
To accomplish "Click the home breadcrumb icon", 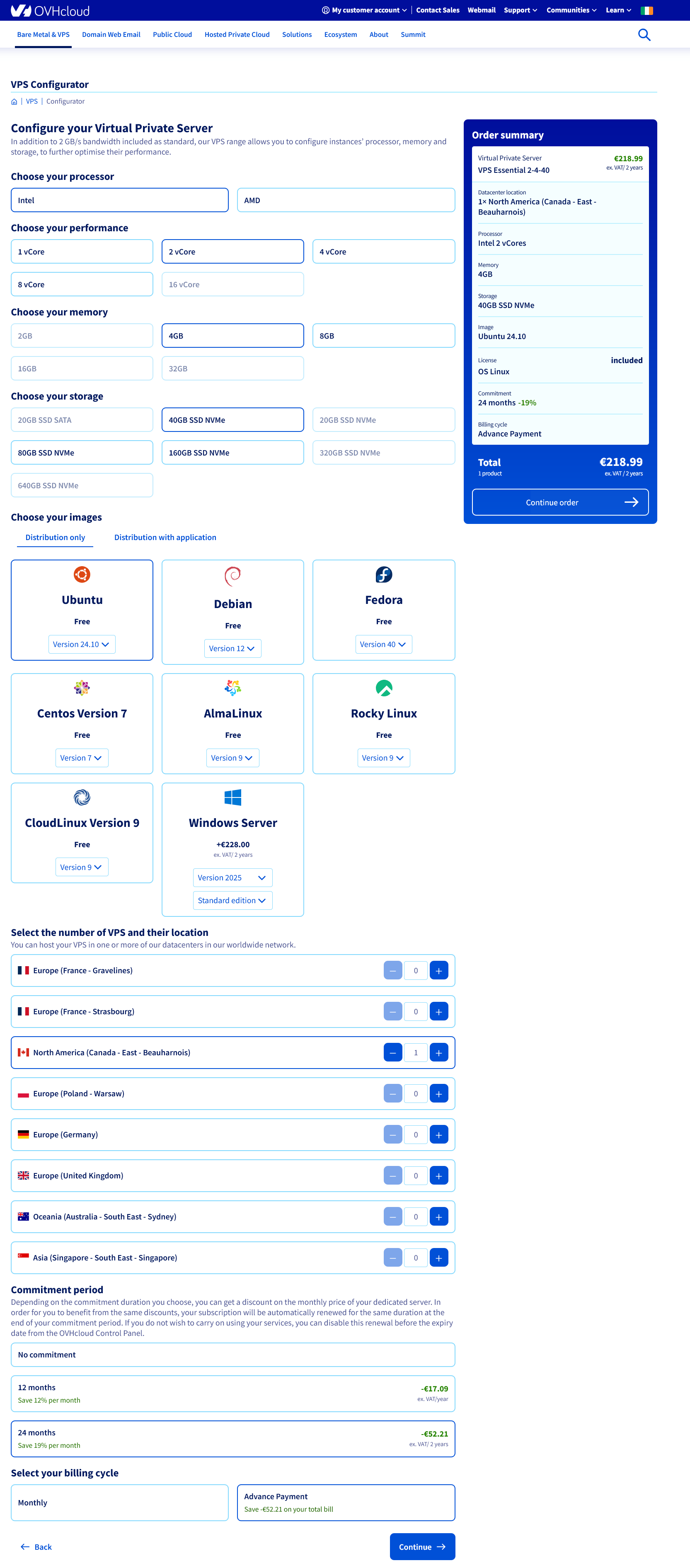I will pyautogui.click(x=14, y=102).
